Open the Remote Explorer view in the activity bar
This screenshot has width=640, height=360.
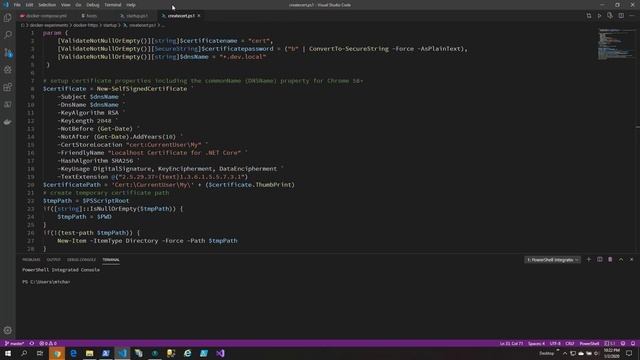8,105
